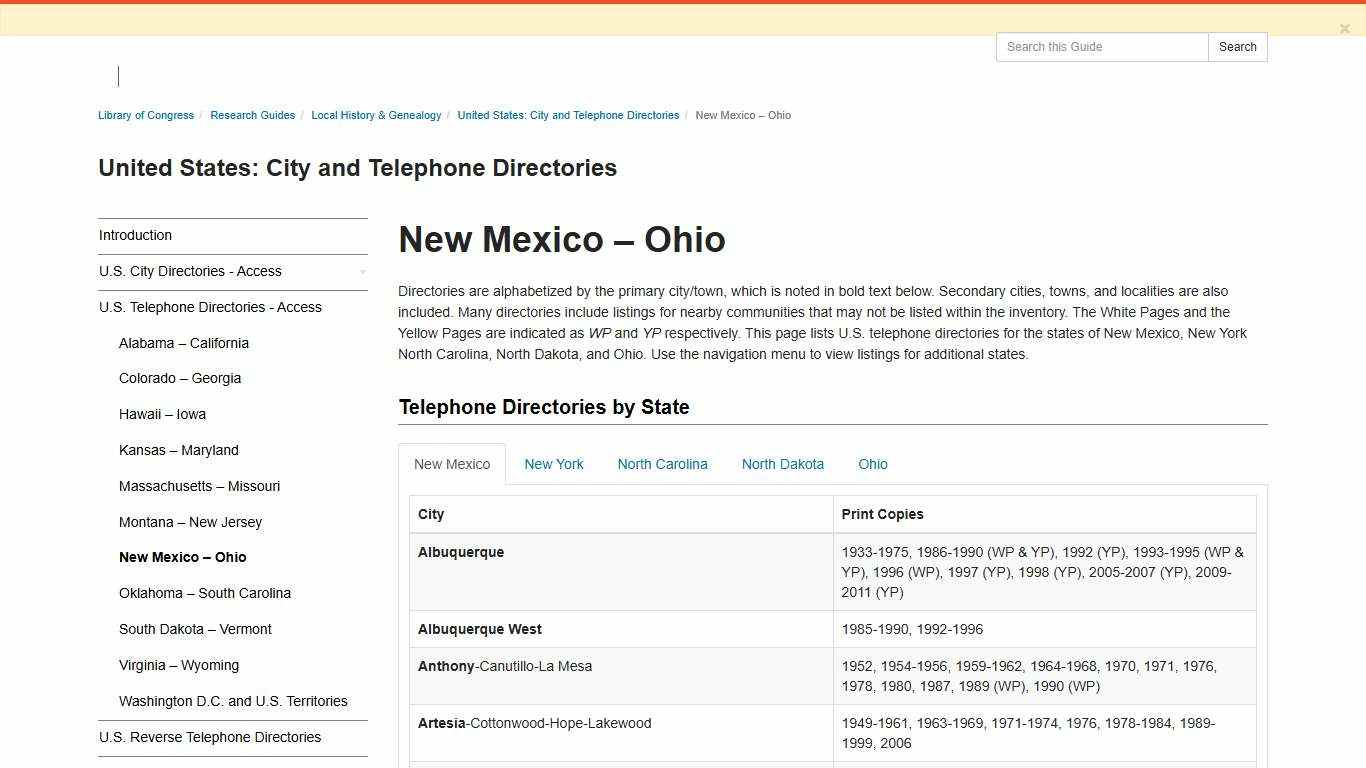Open the Library of Congress breadcrumb link

[x=145, y=115]
